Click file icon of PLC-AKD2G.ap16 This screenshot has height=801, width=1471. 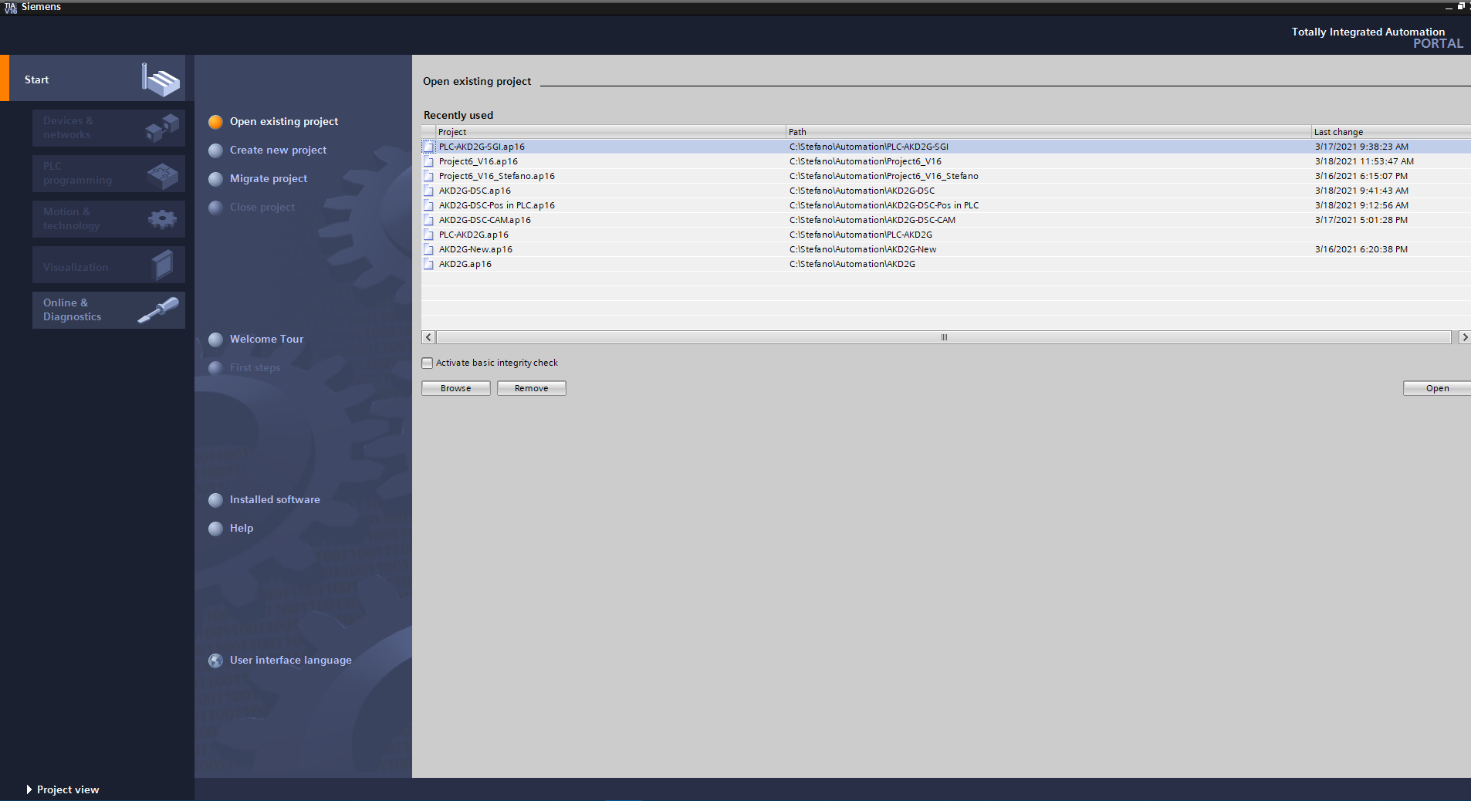coord(428,235)
